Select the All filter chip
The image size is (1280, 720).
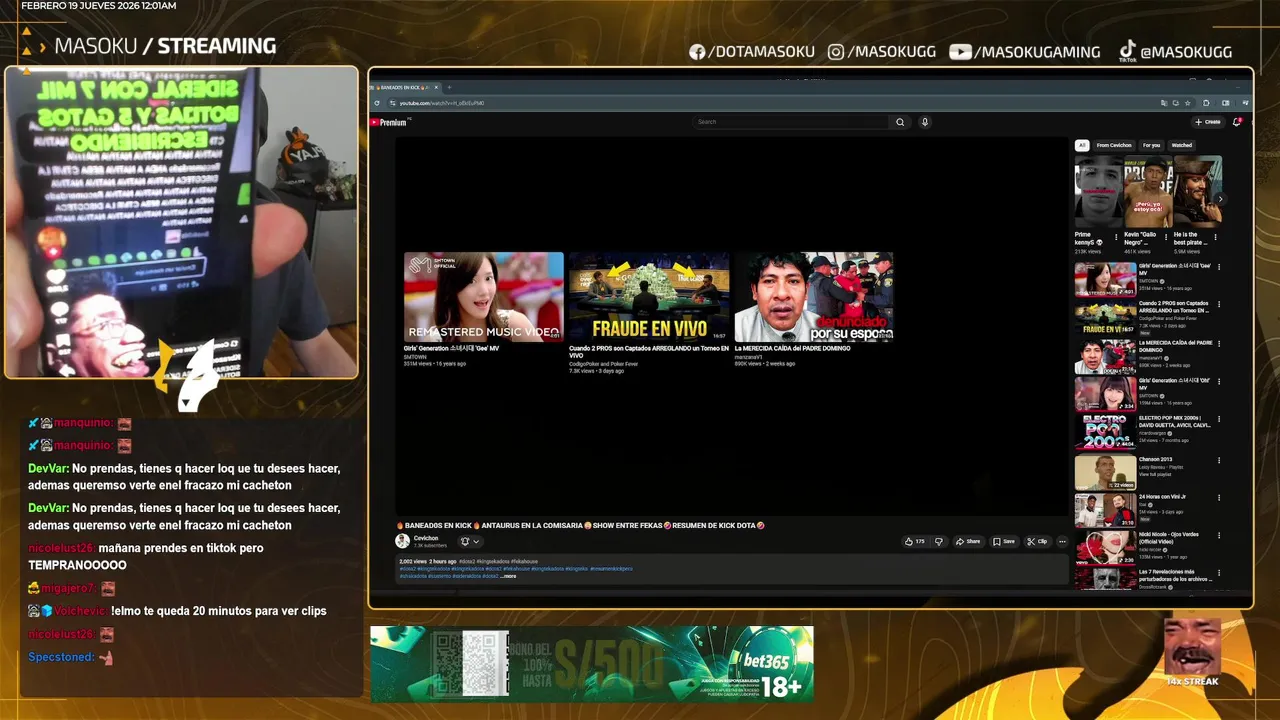pyautogui.click(x=1081, y=145)
